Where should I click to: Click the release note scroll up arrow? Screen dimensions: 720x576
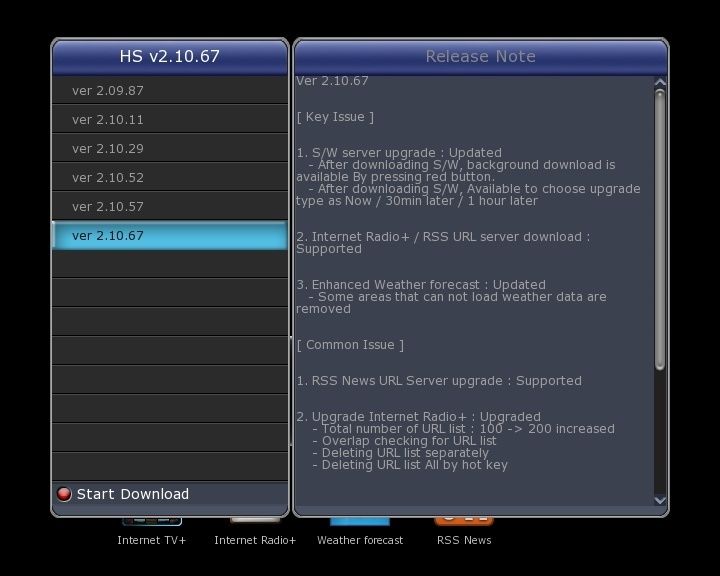pyautogui.click(x=660, y=82)
